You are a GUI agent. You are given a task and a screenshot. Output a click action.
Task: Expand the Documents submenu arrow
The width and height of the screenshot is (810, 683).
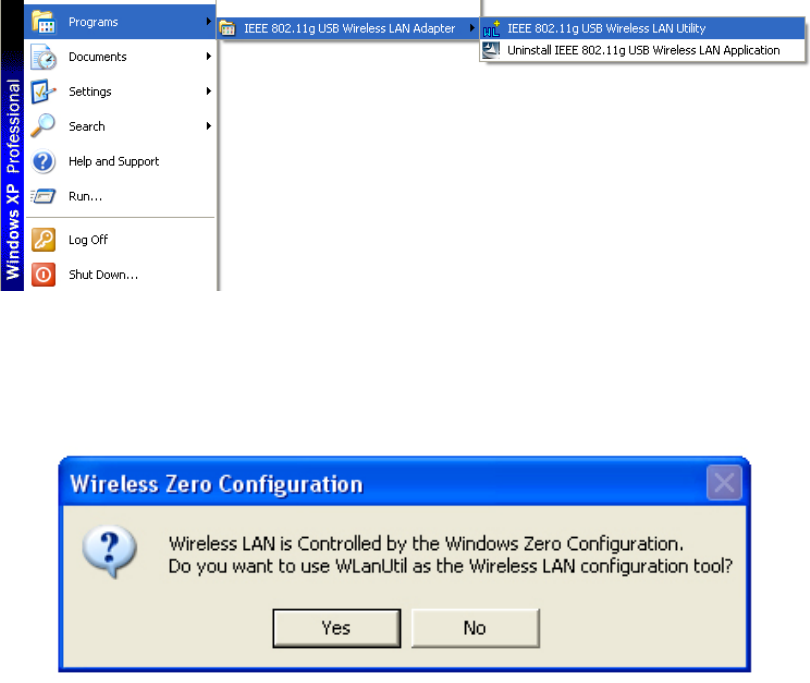pos(208,56)
